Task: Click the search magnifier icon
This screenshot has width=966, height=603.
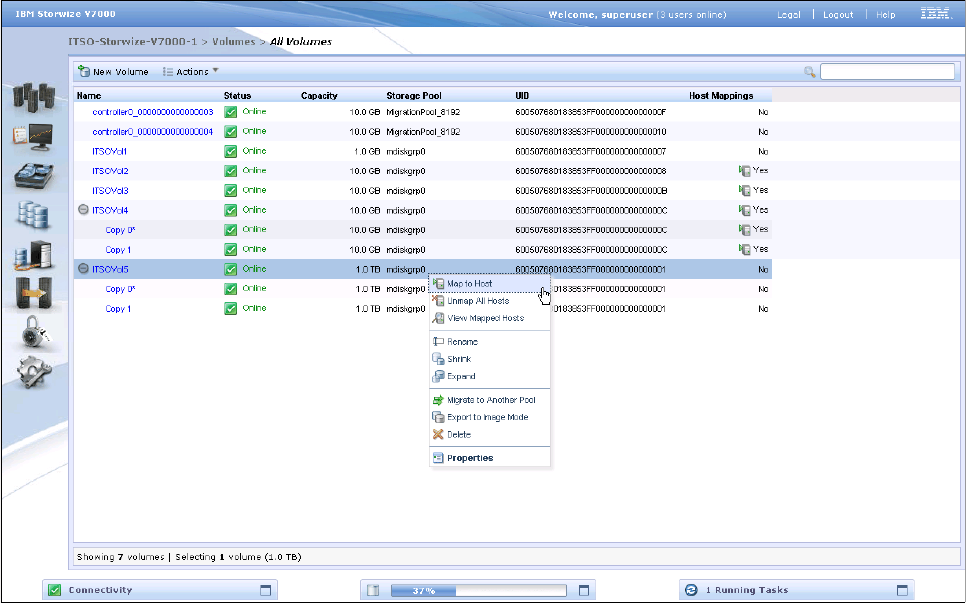Action: [x=810, y=72]
